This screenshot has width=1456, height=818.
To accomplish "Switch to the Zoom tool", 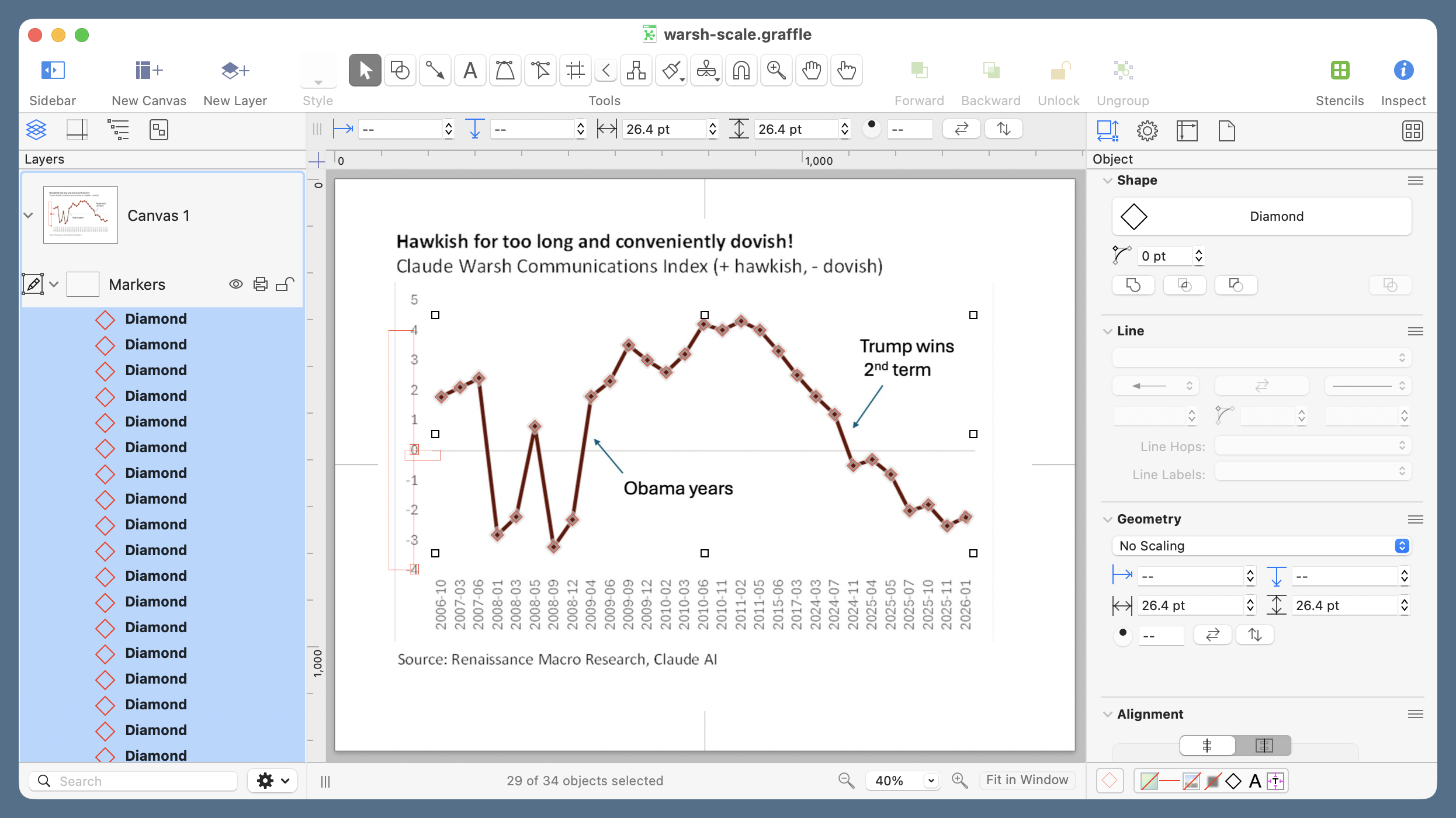I will pyautogui.click(x=776, y=70).
